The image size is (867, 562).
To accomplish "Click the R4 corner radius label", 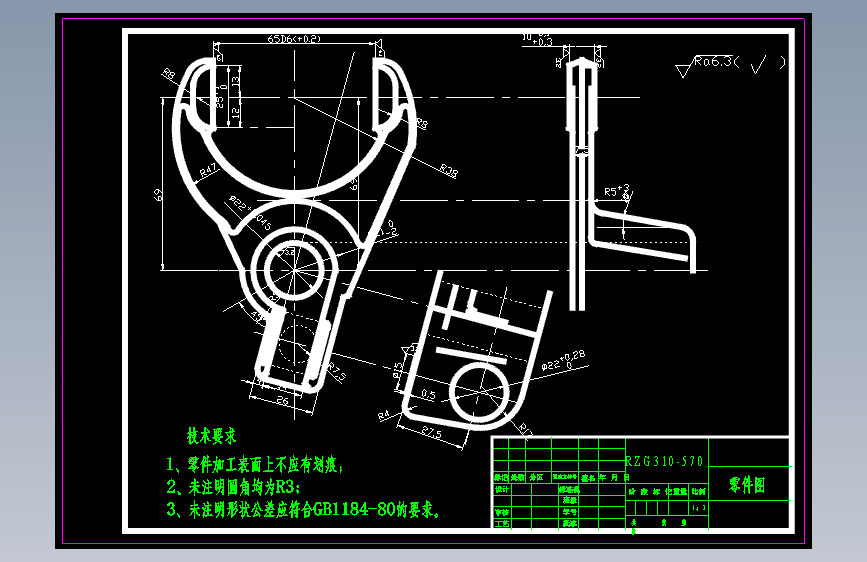I will pyautogui.click(x=383, y=415).
